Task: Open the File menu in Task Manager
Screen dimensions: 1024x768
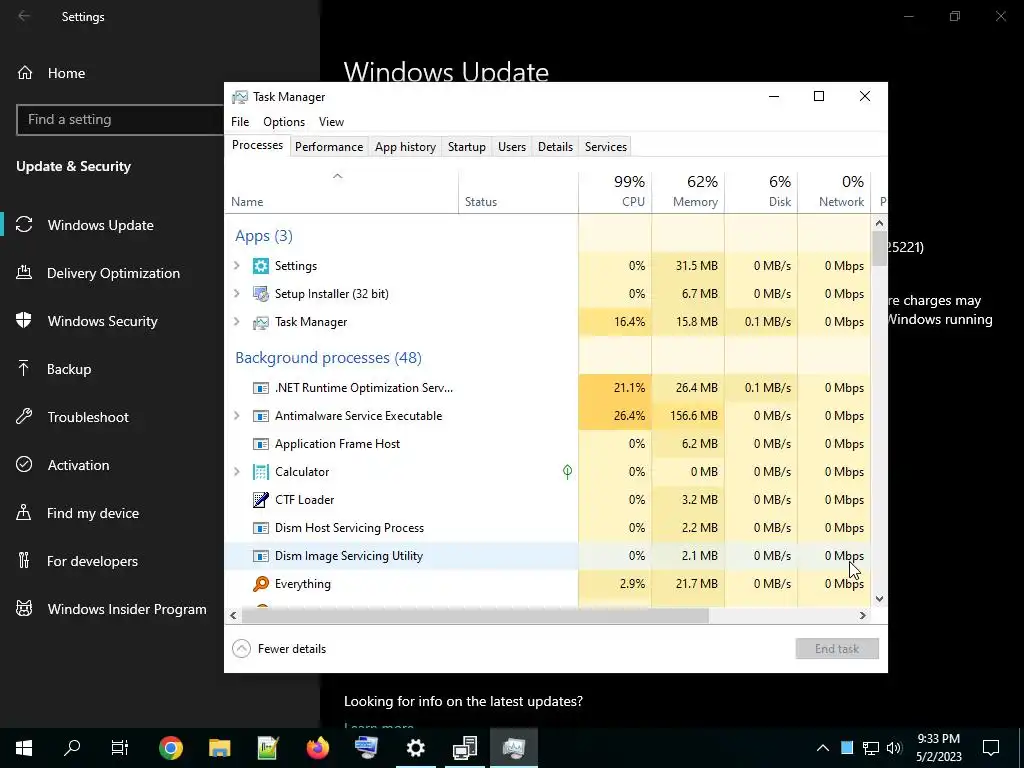Action: click(x=240, y=122)
